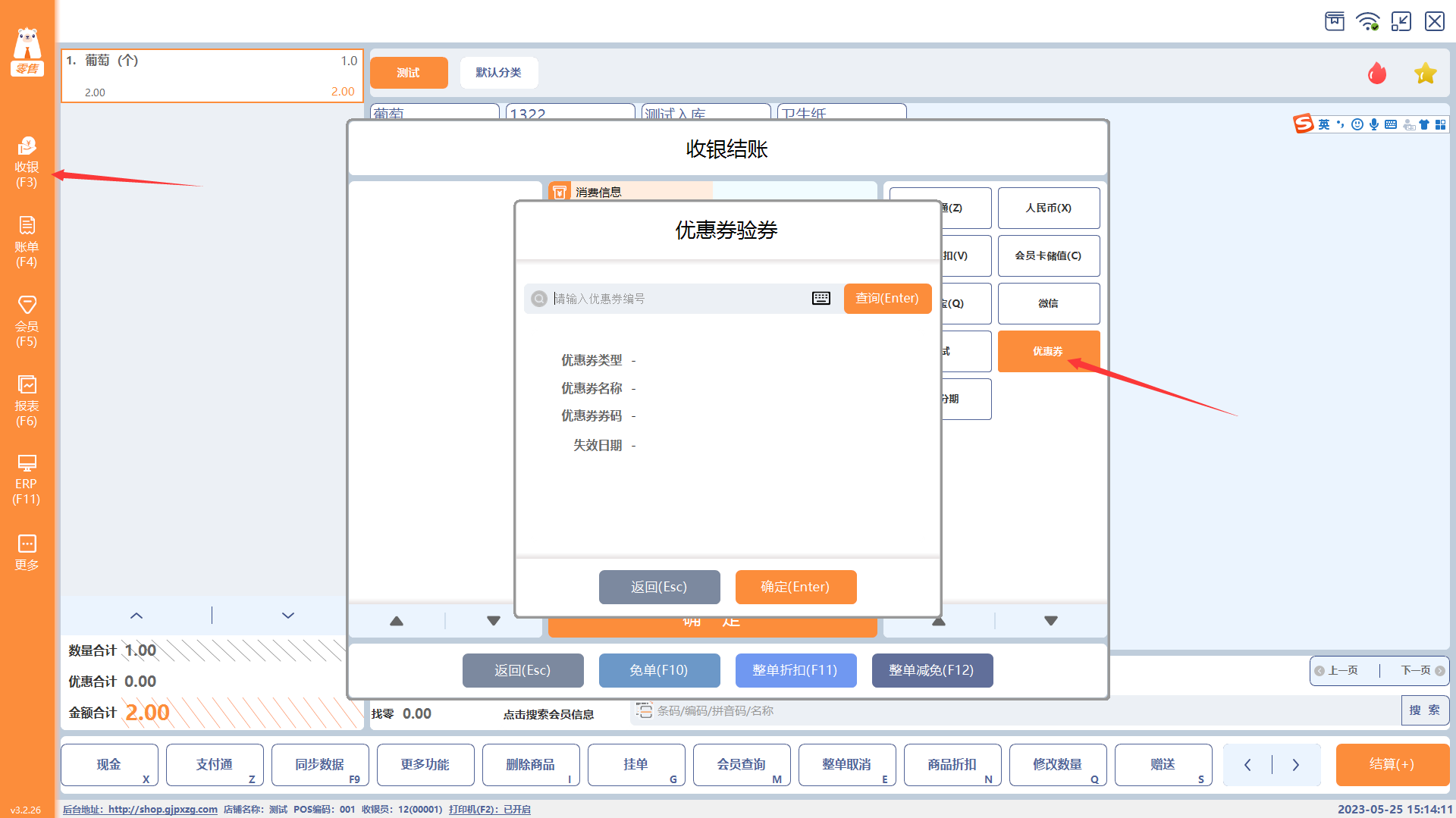Image resolution: width=1456 pixels, height=818 pixels.
Task: Click the Wi-Fi network status icon
Action: [1368, 21]
